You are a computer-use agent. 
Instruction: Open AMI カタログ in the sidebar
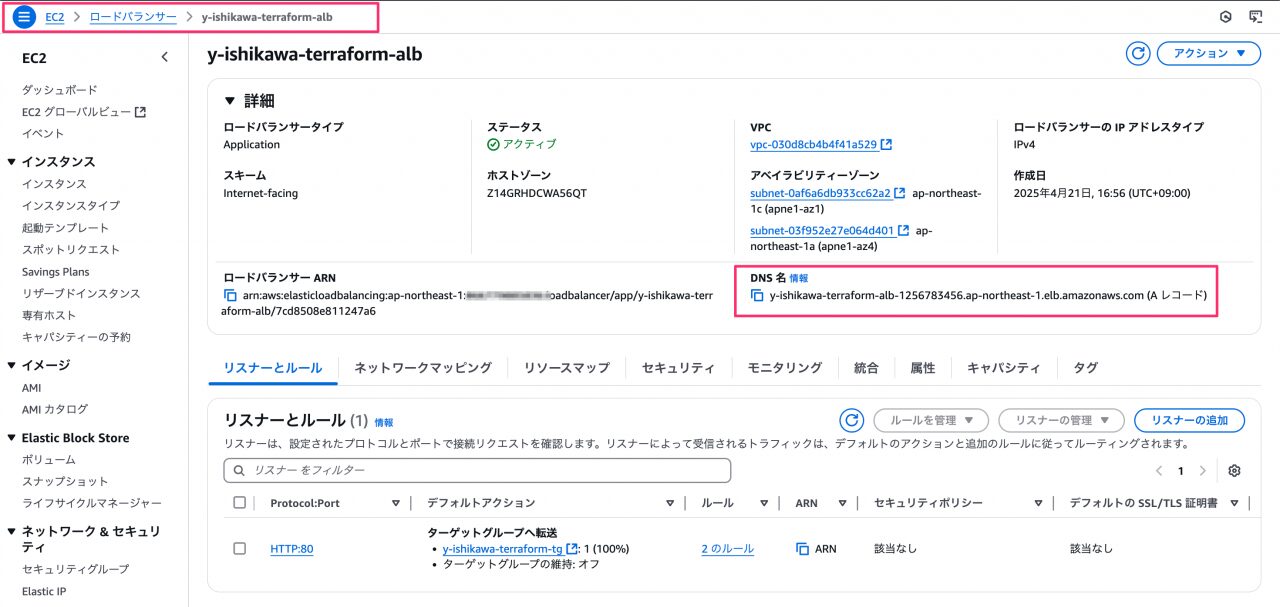coord(55,409)
